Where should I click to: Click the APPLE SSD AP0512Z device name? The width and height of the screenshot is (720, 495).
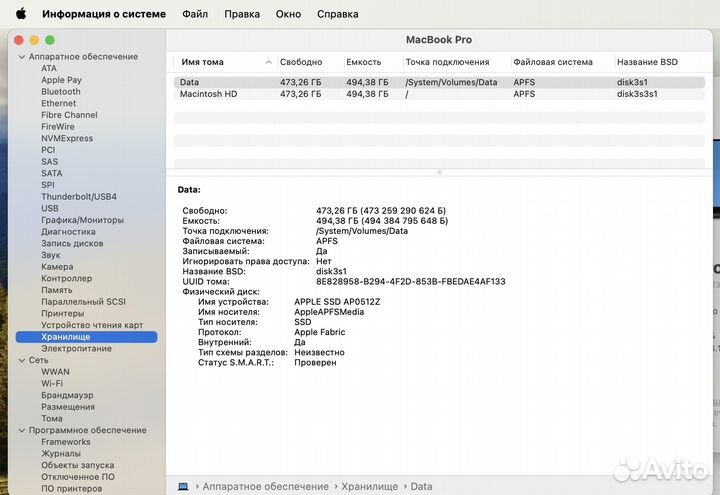pyautogui.click(x=337, y=302)
